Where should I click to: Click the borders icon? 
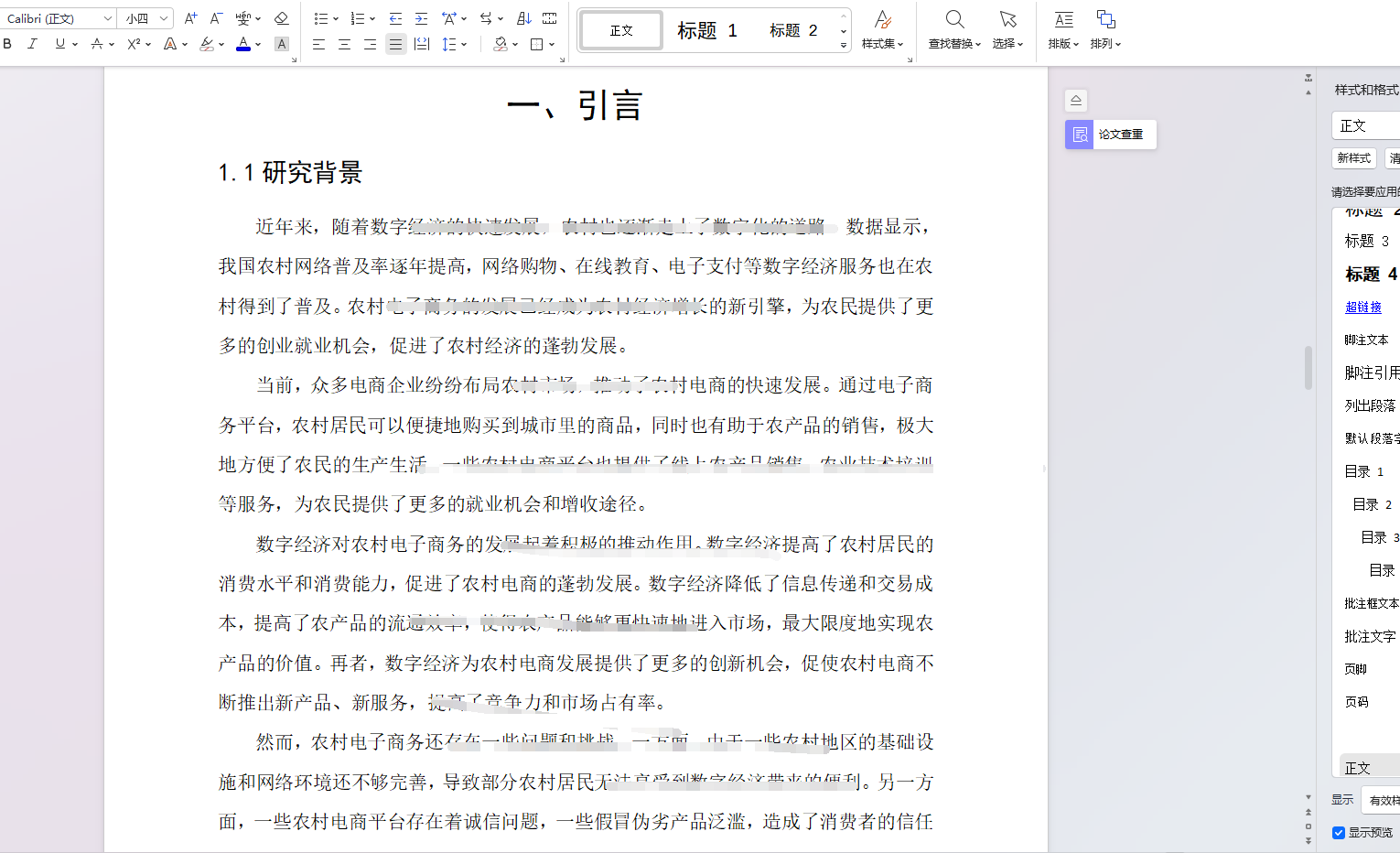pyautogui.click(x=537, y=44)
